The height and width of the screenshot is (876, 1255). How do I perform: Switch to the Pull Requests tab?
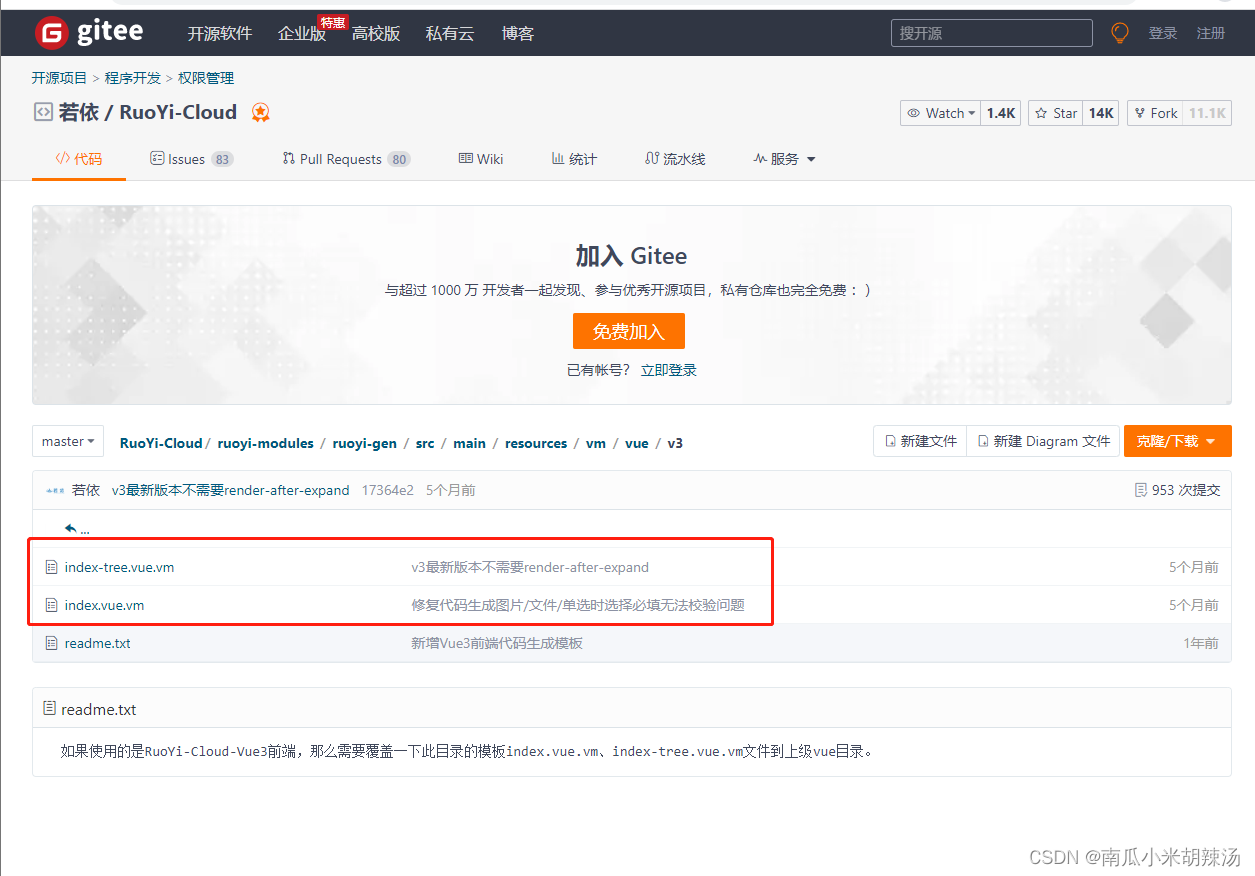[346, 159]
